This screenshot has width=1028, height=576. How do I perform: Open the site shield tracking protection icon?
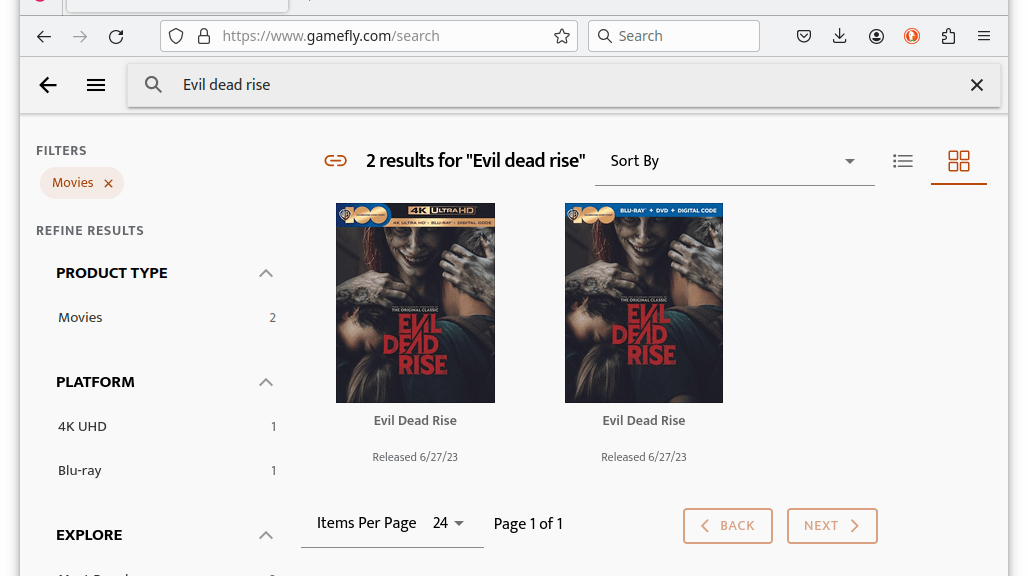click(x=176, y=36)
